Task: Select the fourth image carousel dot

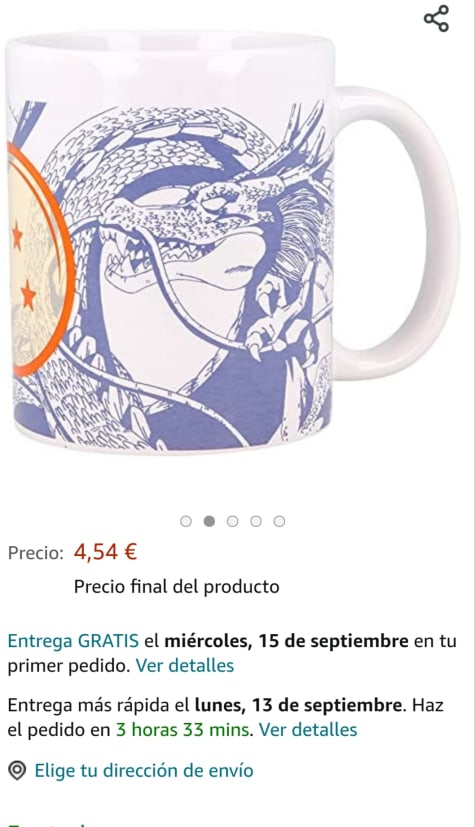Action: 256,521
